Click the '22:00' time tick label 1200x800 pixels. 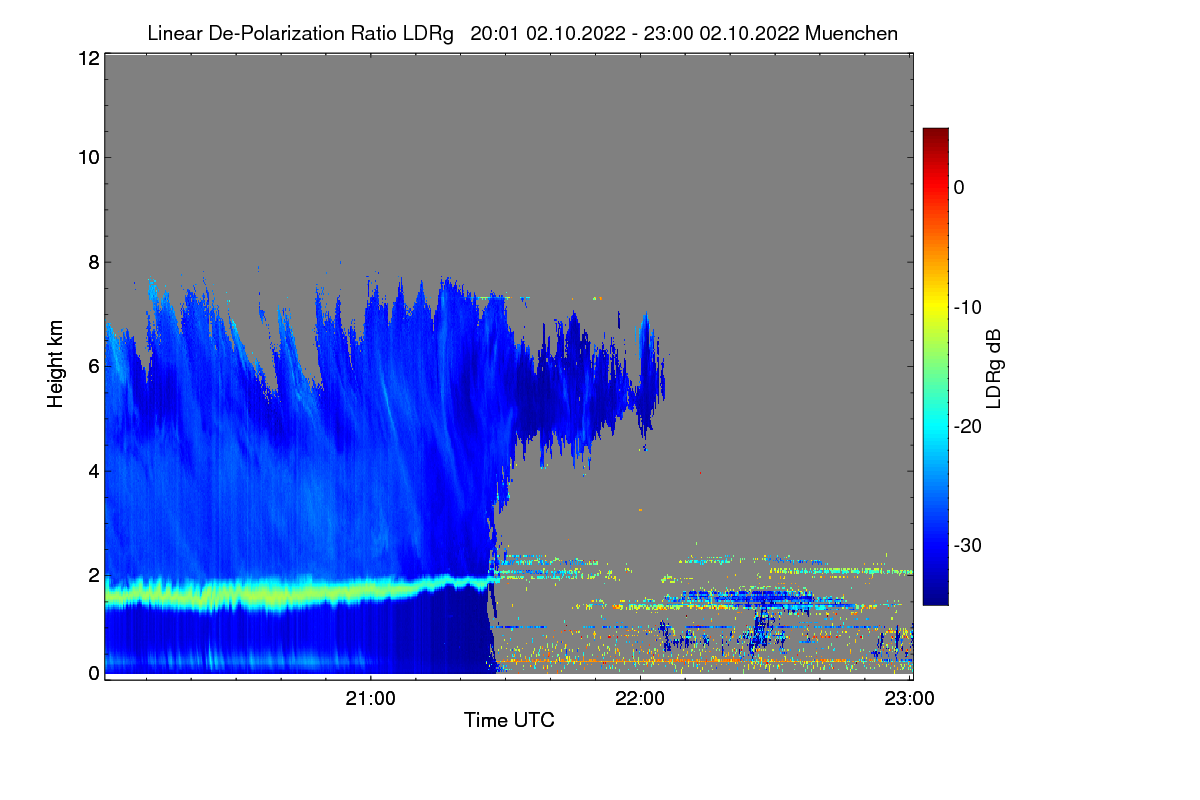coord(641,699)
